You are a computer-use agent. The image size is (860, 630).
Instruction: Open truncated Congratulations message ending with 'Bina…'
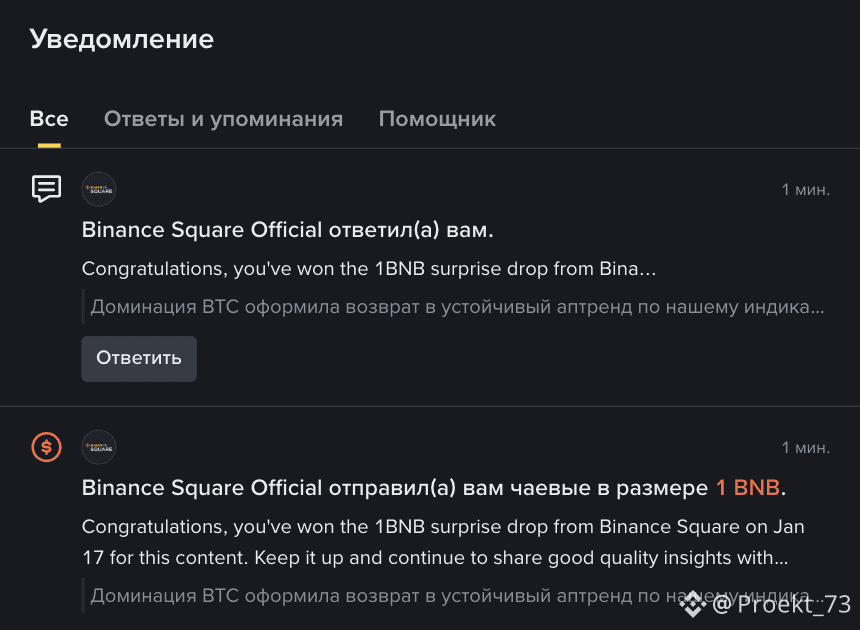pyautogui.click(x=369, y=269)
